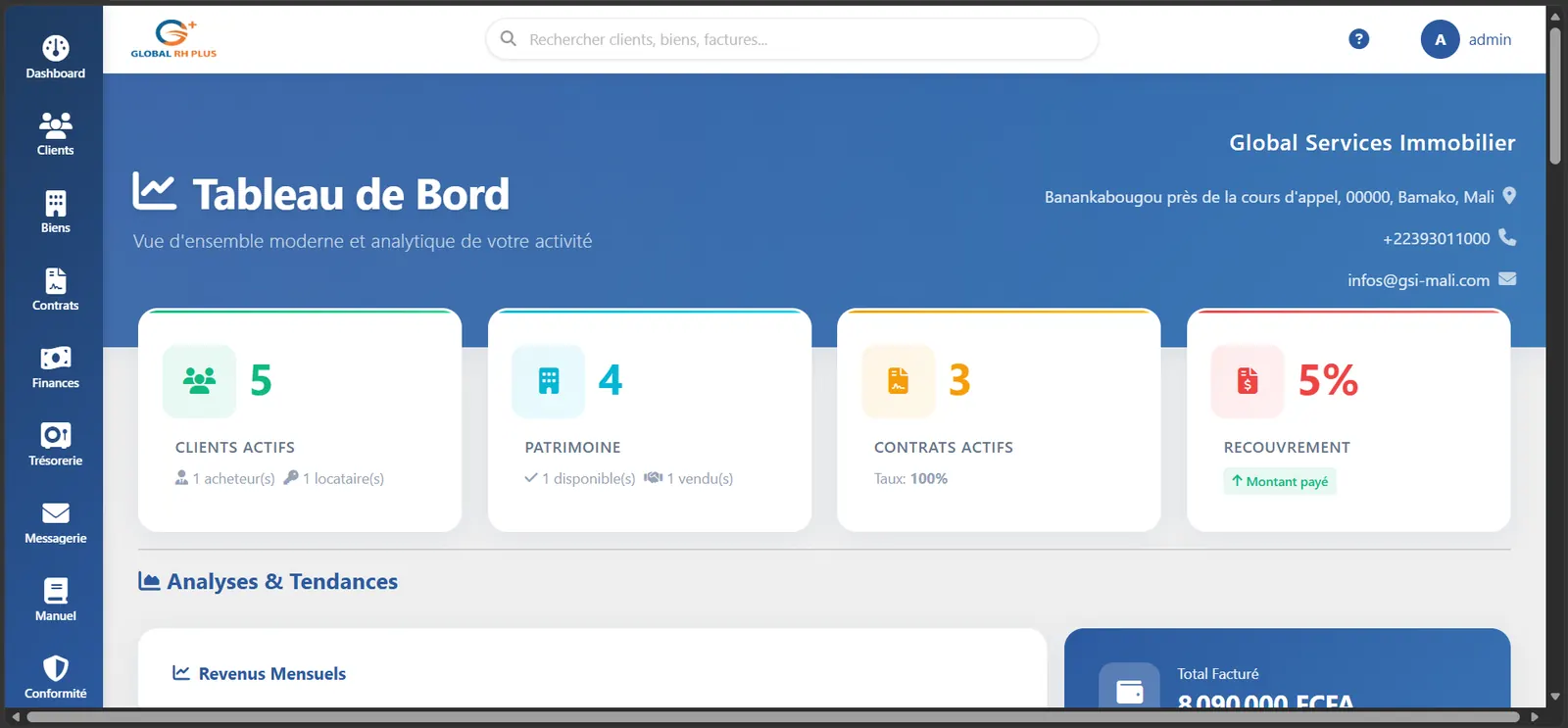This screenshot has width=1568, height=728.
Task: Click the Patrimoine card label
Action: tap(572, 448)
